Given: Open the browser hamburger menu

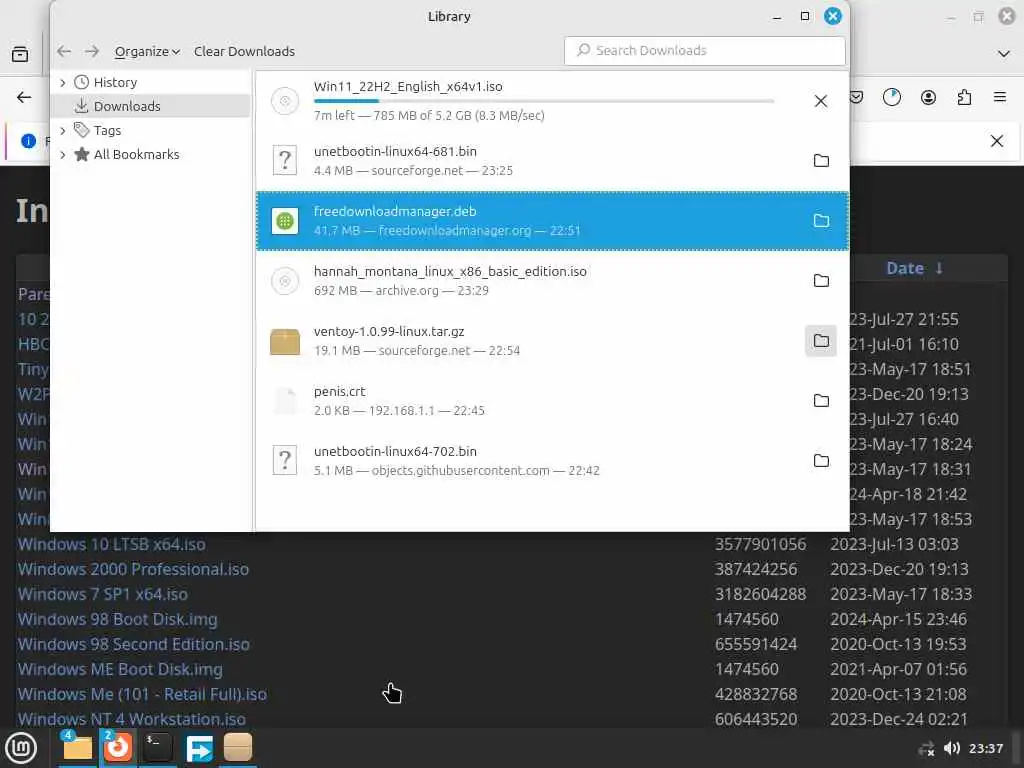Looking at the screenshot, I should click(x=1000, y=97).
